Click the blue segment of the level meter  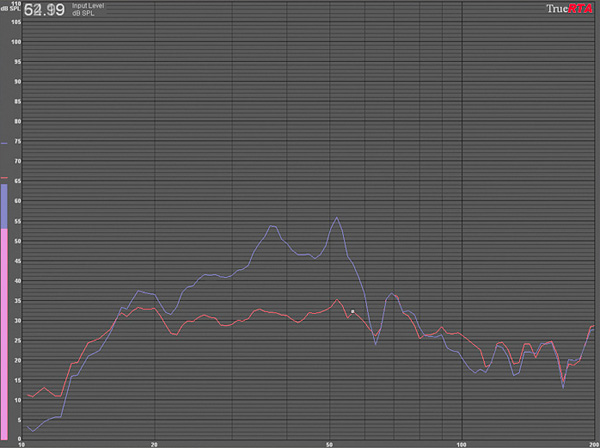(x=4, y=207)
